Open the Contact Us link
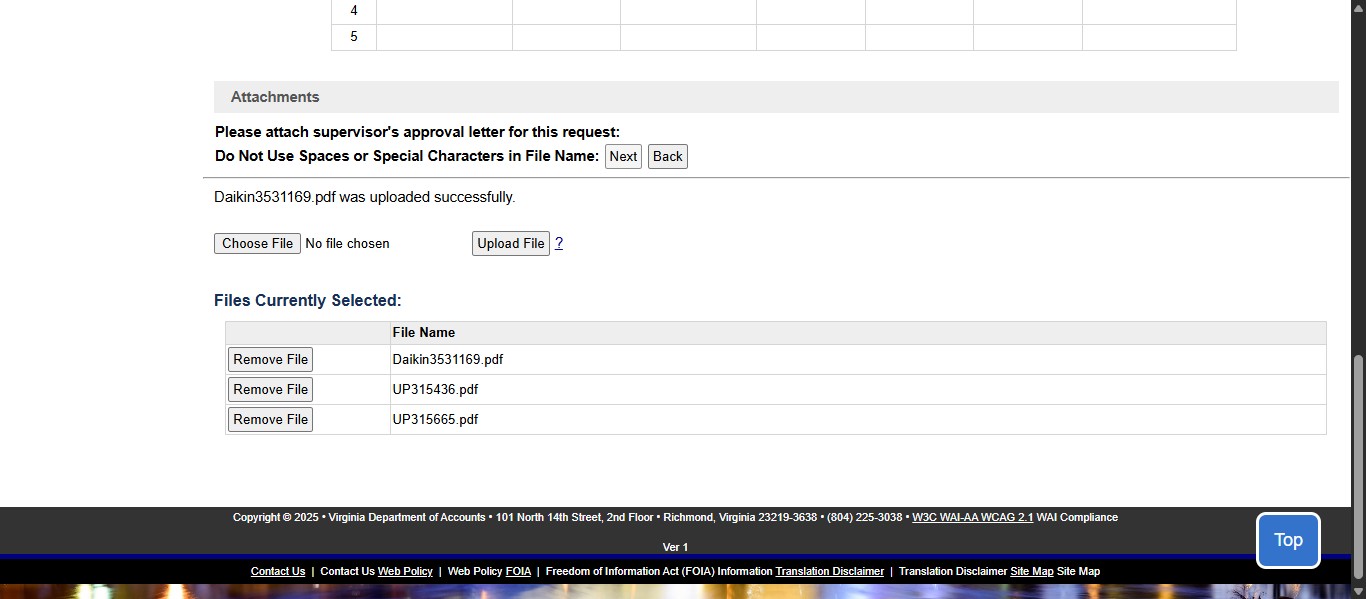The image size is (1366, 599). pyautogui.click(x=277, y=571)
